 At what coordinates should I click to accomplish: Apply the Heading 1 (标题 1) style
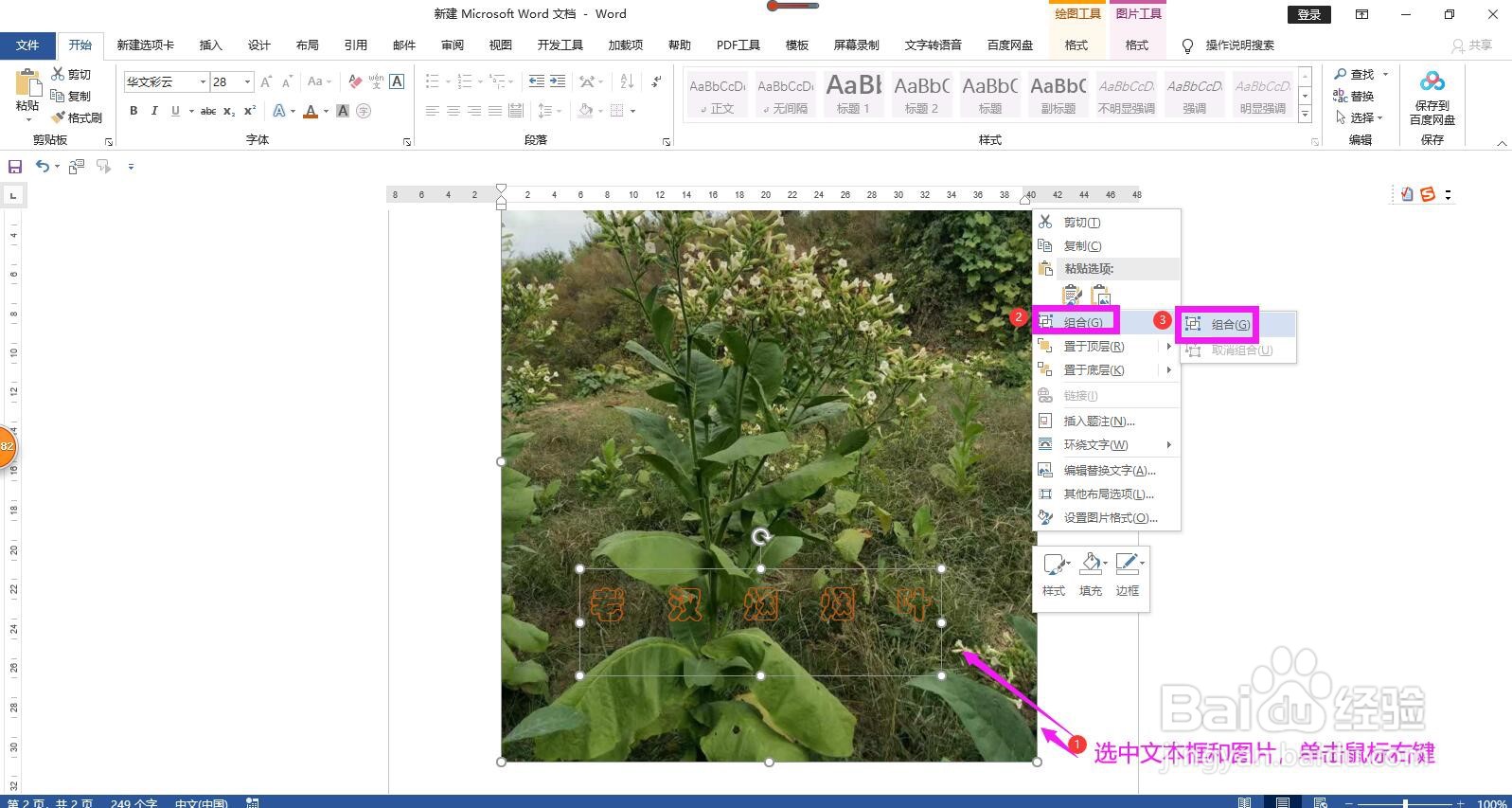853,94
